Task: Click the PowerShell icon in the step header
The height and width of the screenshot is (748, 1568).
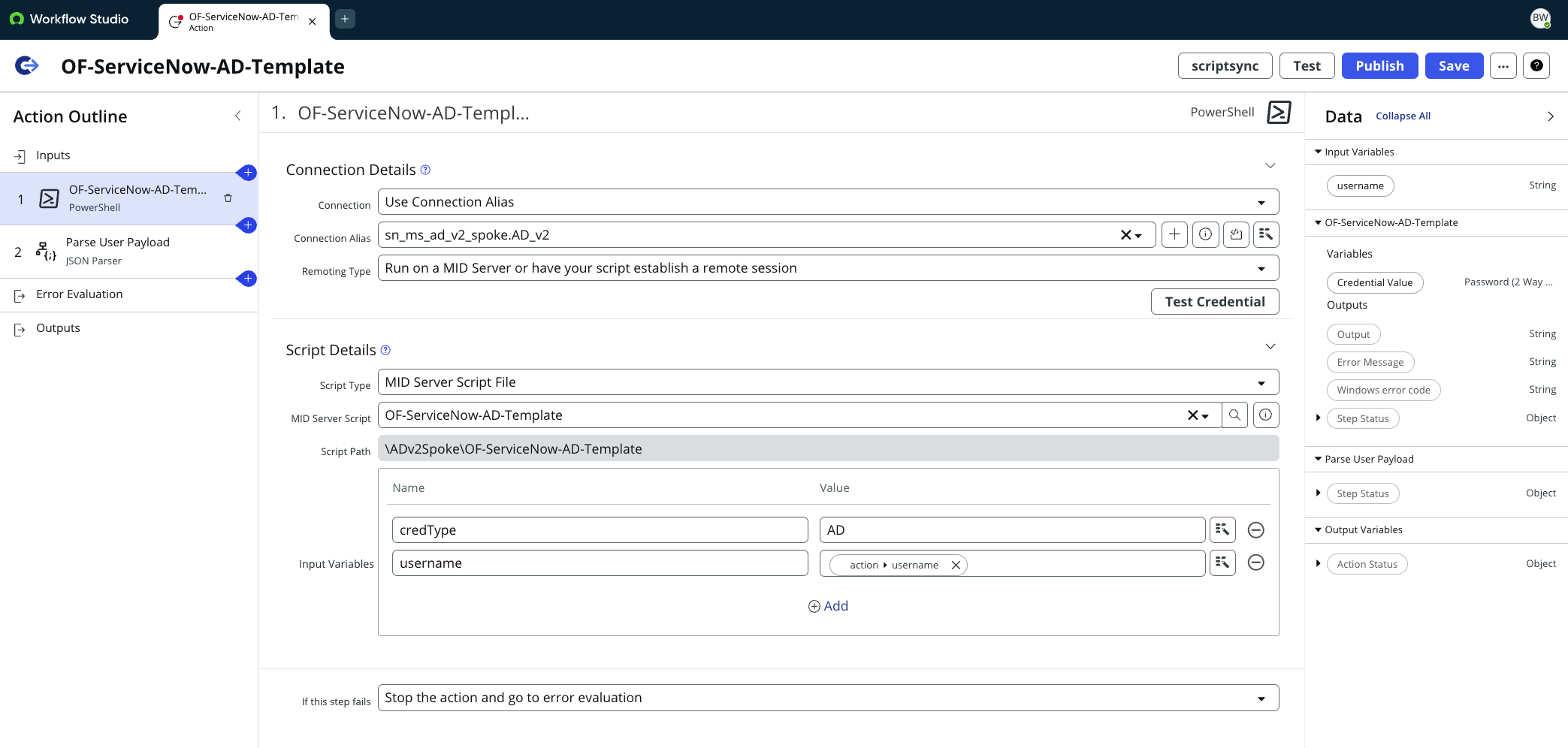Action: (1277, 112)
